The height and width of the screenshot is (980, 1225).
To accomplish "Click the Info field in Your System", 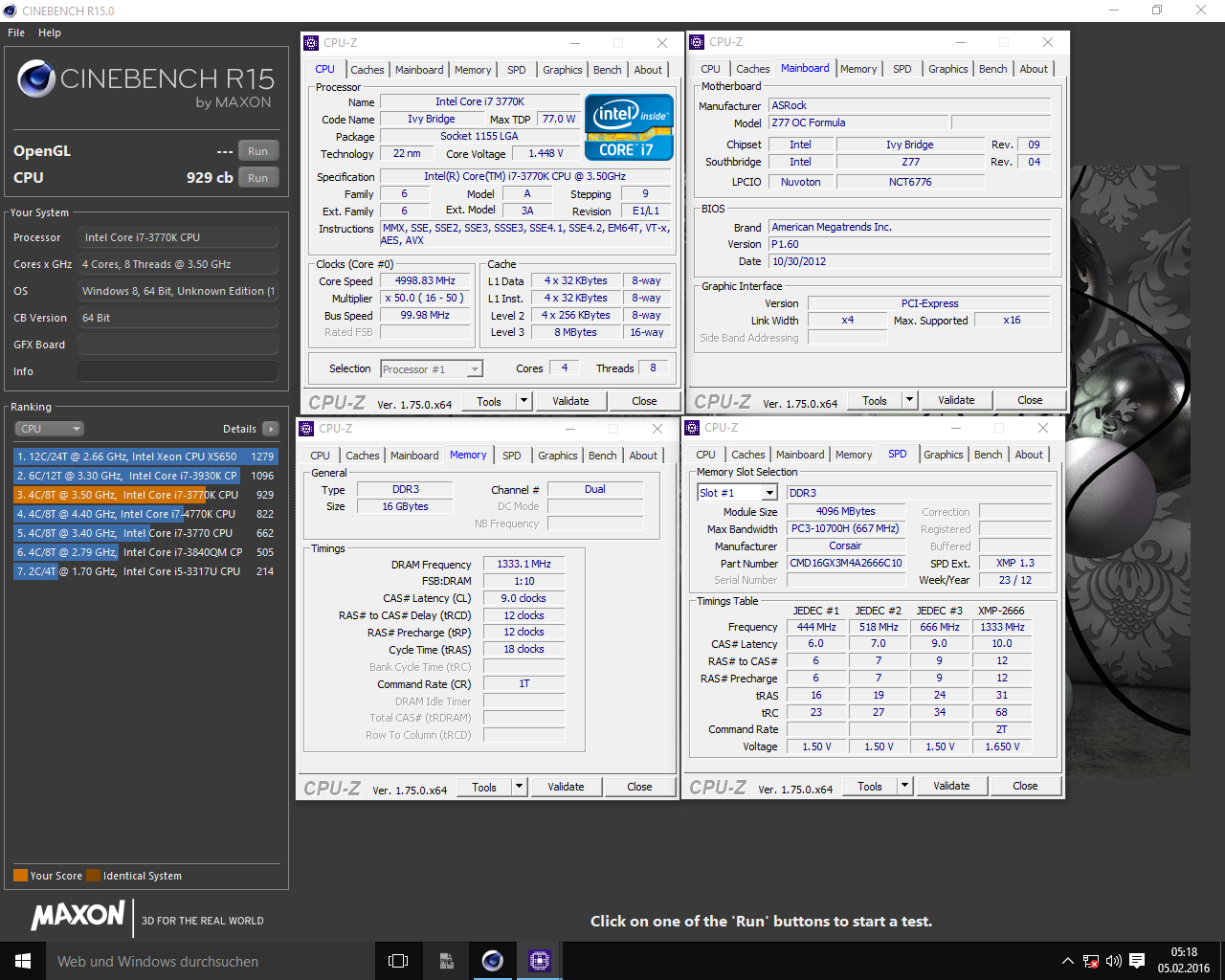I will (178, 371).
